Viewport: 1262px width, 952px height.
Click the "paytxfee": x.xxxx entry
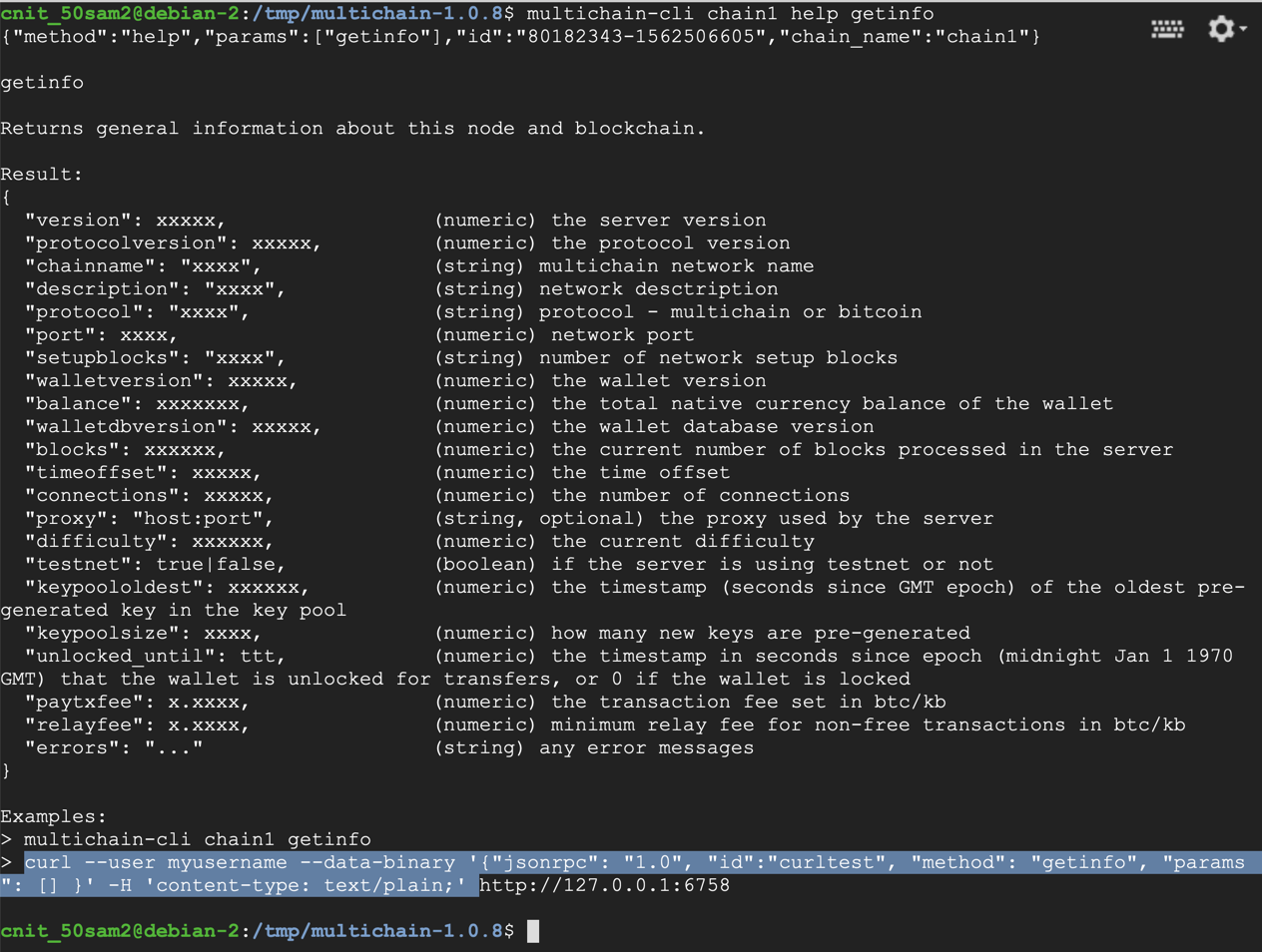click(137, 702)
